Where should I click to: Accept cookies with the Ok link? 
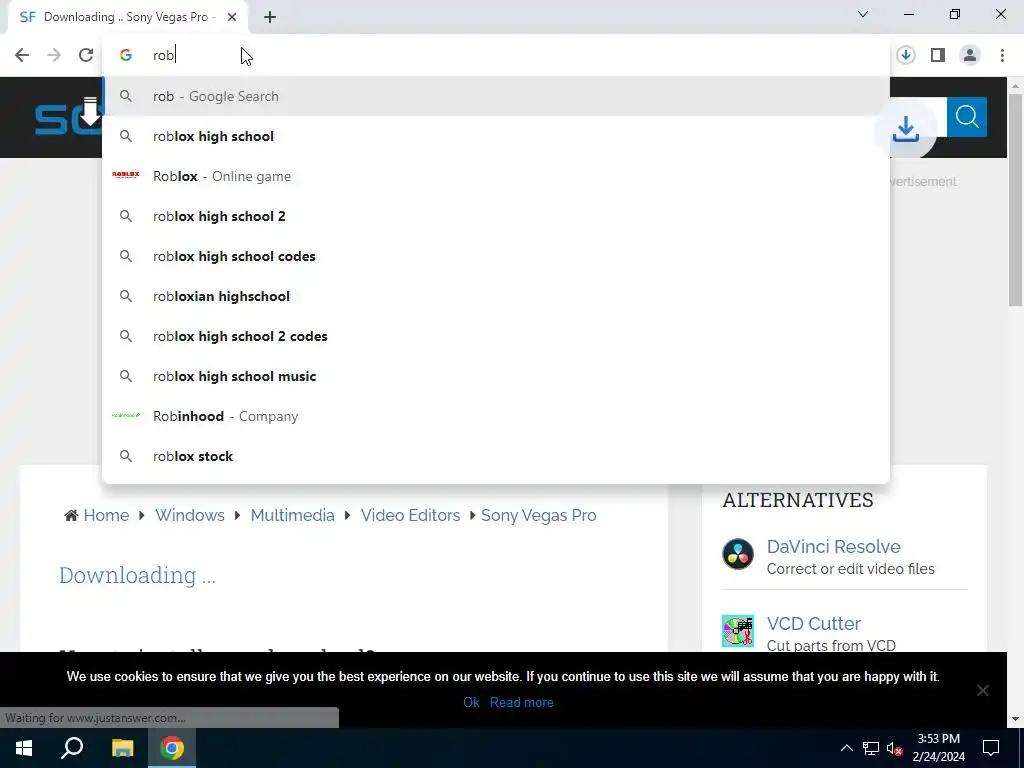point(471,702)
